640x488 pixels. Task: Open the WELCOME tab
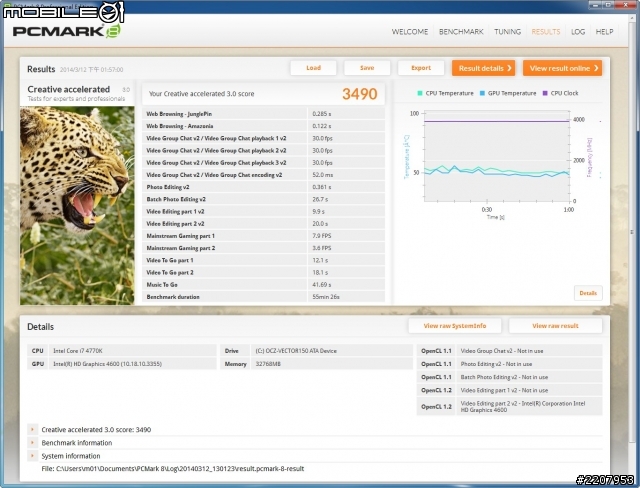point(410,31)
